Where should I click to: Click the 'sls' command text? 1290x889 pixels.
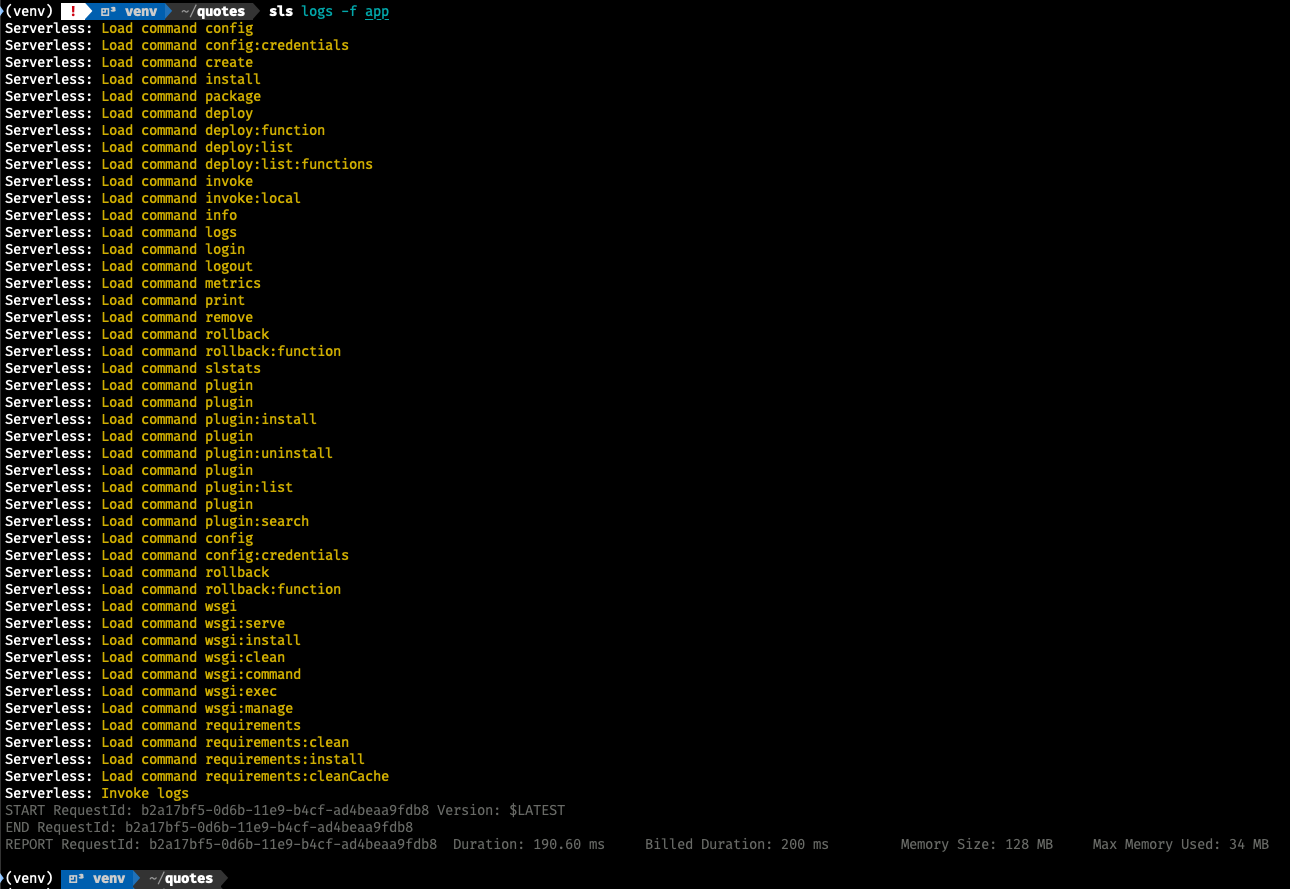tap(281, 11)
